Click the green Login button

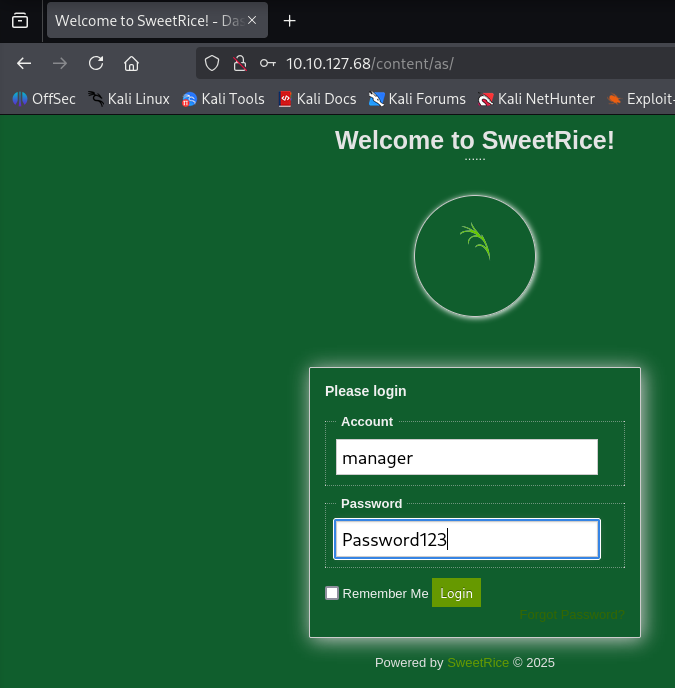pyautogui.click(x=456, y=593)
